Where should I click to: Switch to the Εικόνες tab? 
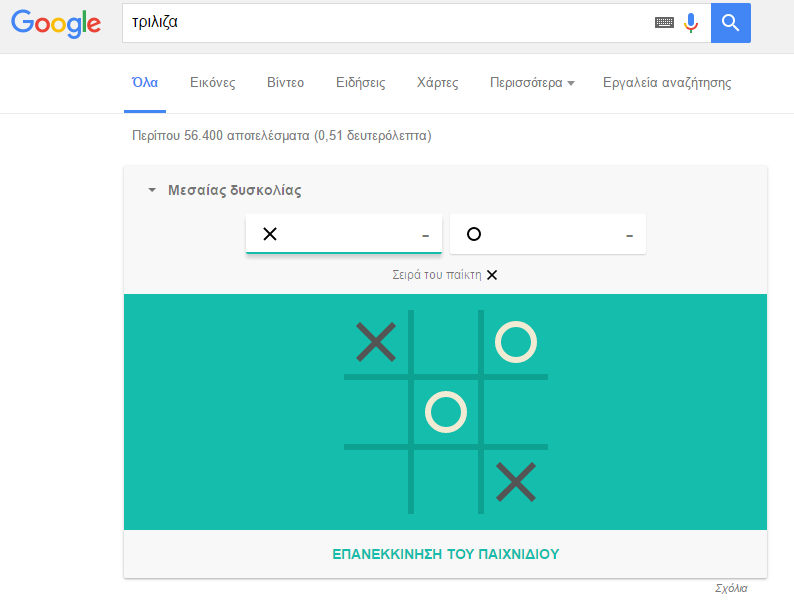[212, 83]
